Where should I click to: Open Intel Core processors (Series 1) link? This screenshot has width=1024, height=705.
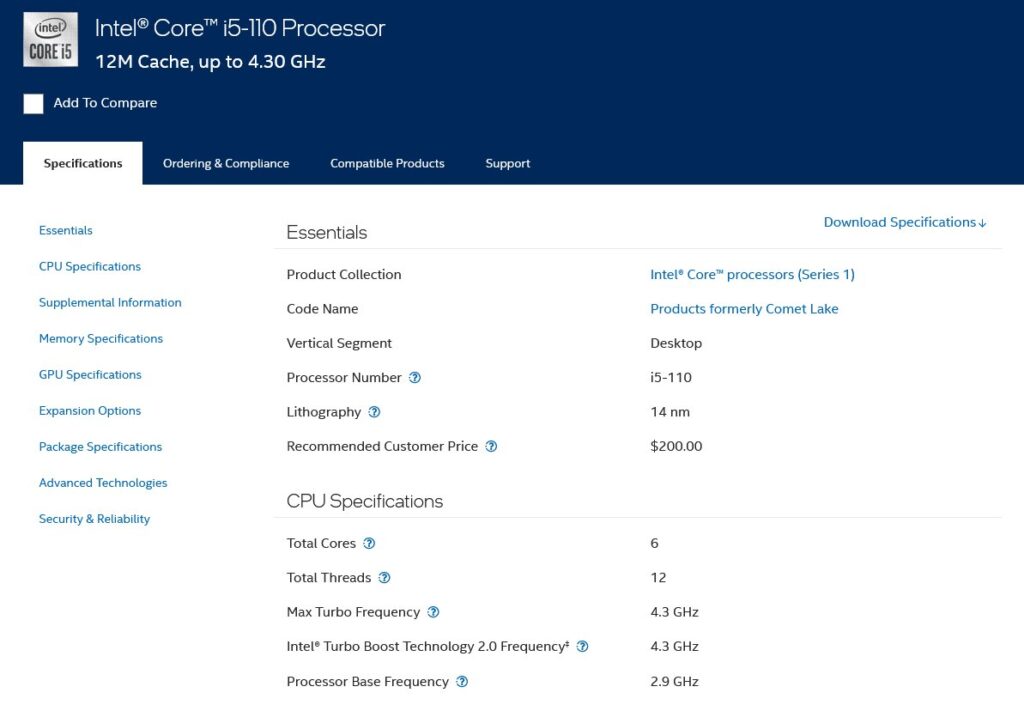(752, 275)
